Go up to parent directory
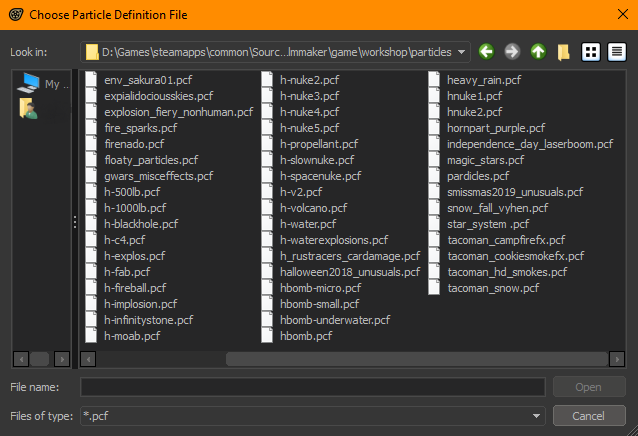Image resolution: width=638 pixels, height=436 pixels. click(x=538, y=52)
